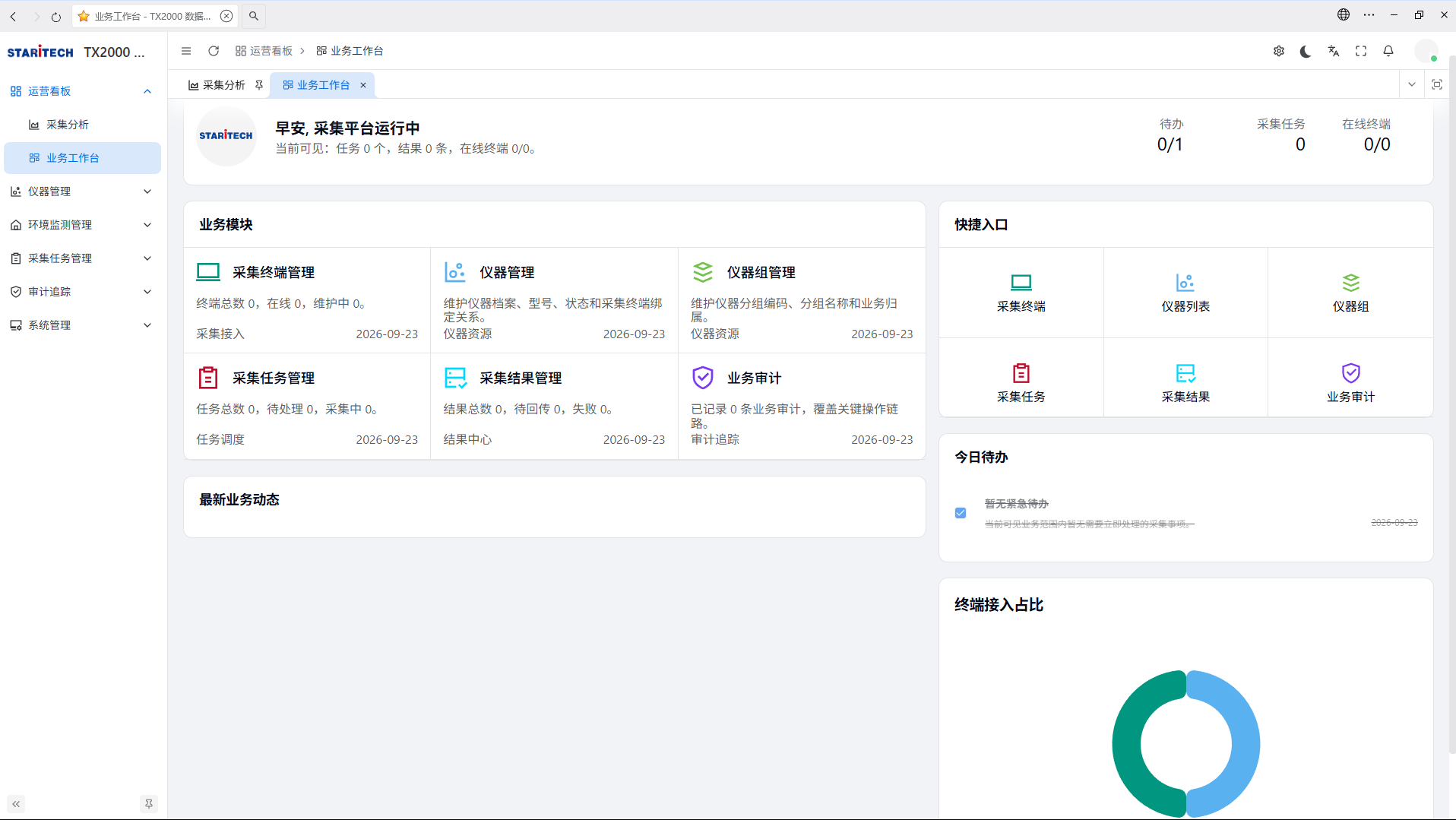Viewport: 1456px width, 820px height.
Task: Expand the 采集任务管理 sidebar menu
Action: point(82,258)
